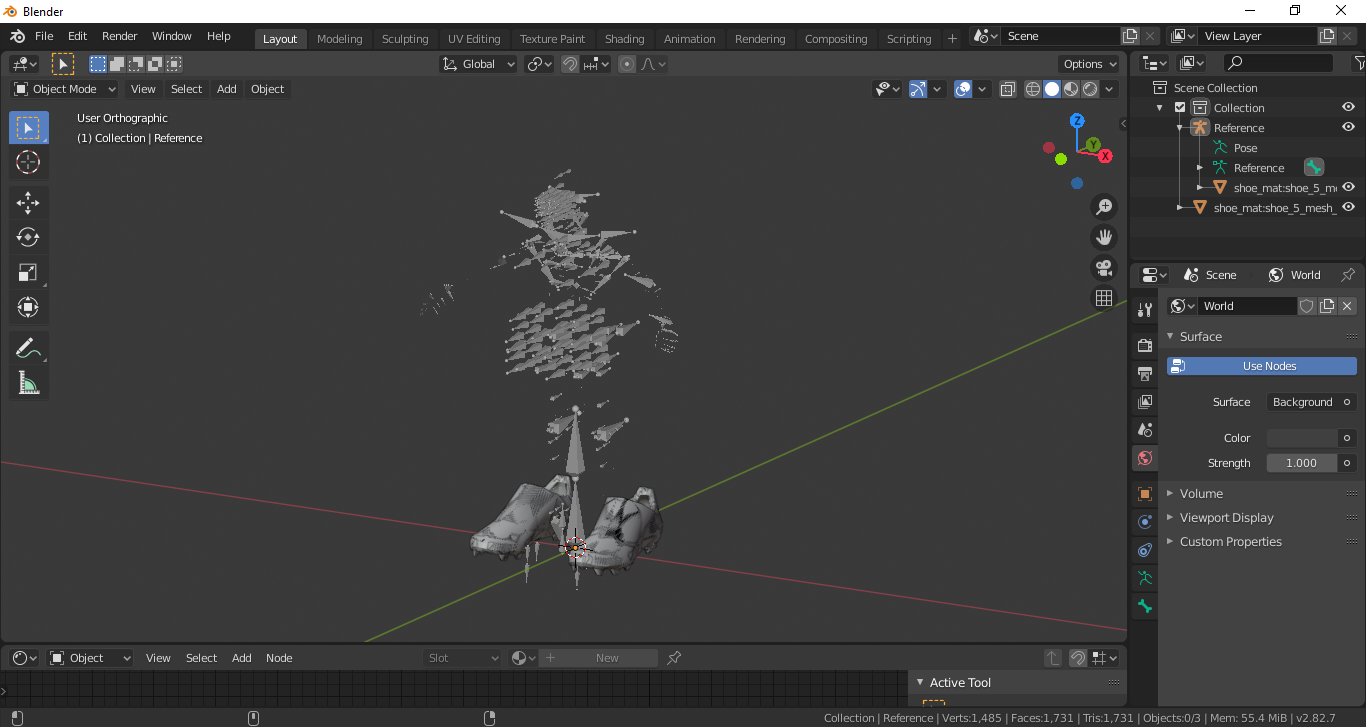Viewport: 1366px width, 727px height.
Task: Open the Add menu in 3D viewport
Action: (x=227, y=89)
